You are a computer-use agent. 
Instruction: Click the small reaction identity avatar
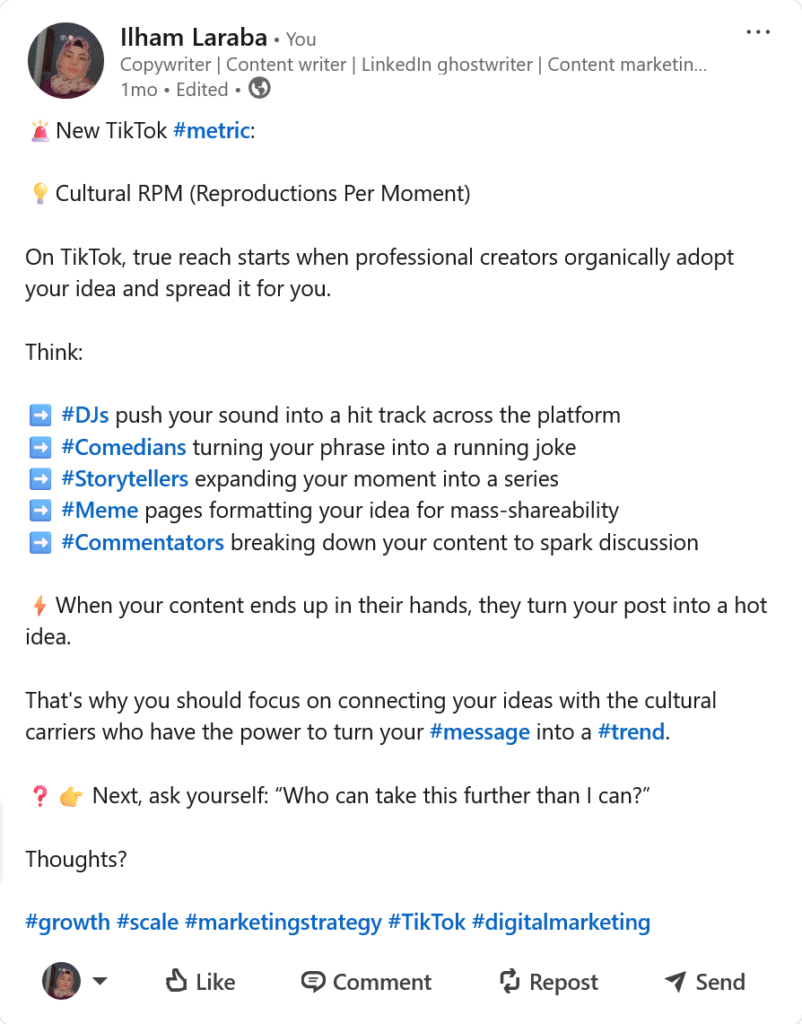point(61,981)
